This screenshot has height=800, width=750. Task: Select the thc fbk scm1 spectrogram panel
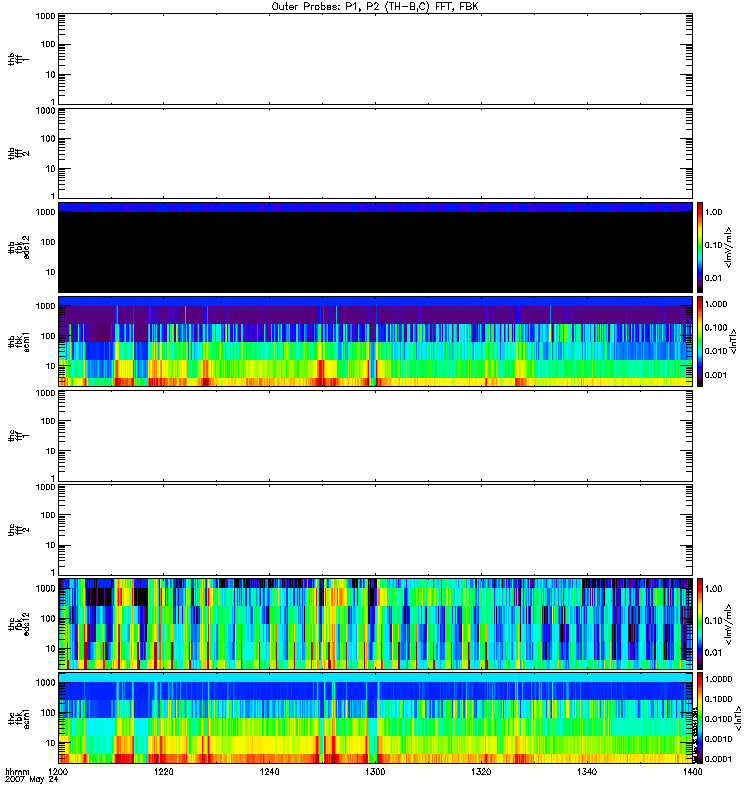pos(375,717)
